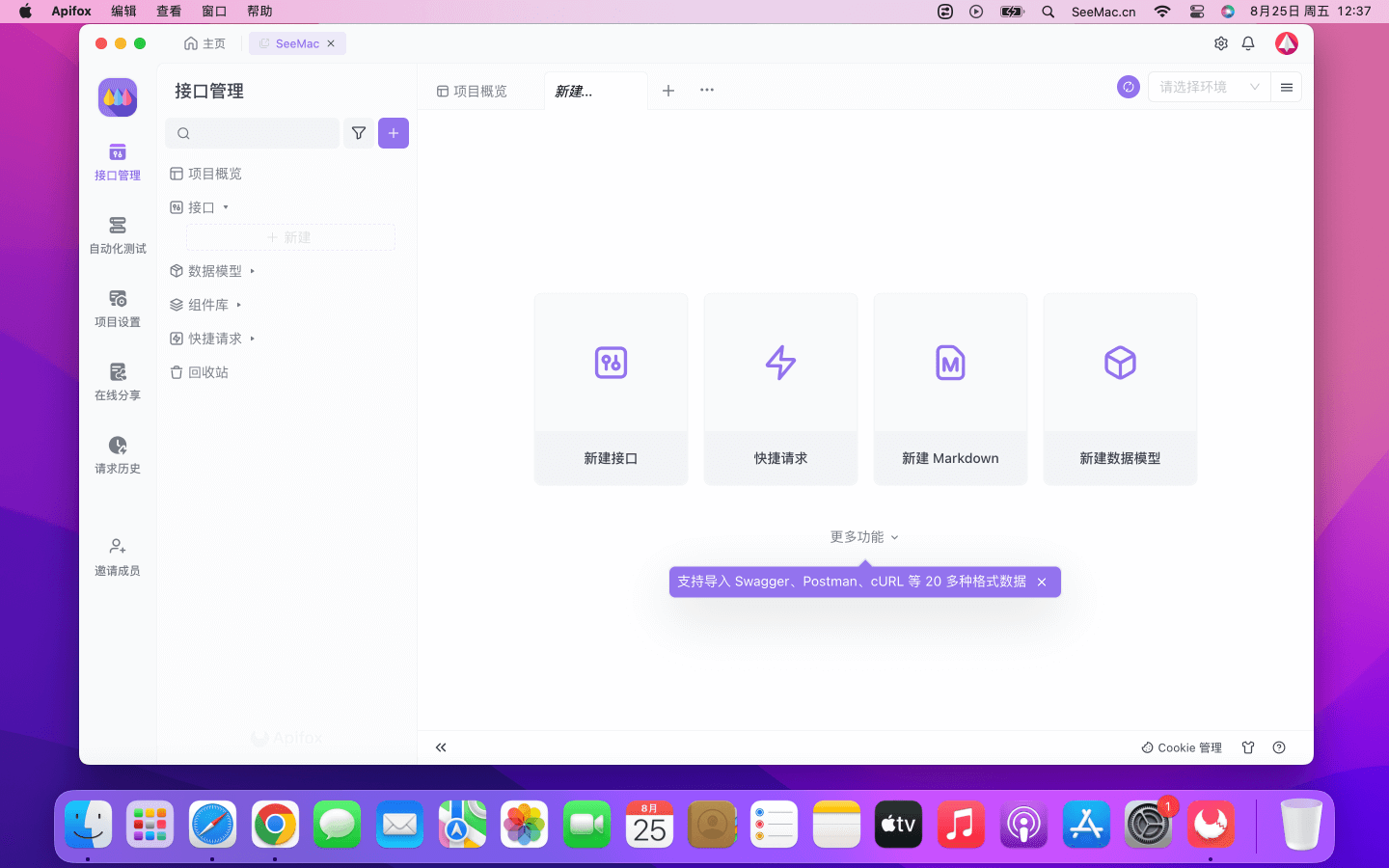The image size is (1389, 868).
Task: Click the purple plus add button
Action: 394,133
